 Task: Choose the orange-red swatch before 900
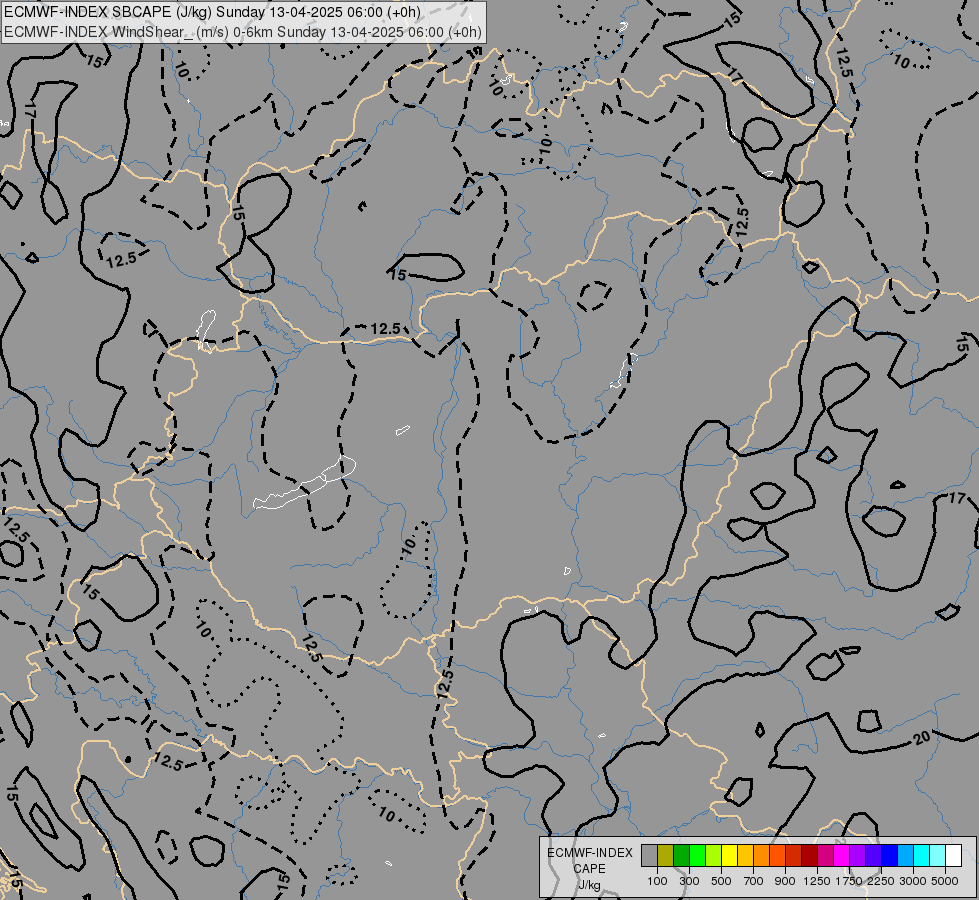[x=778, y=856]
